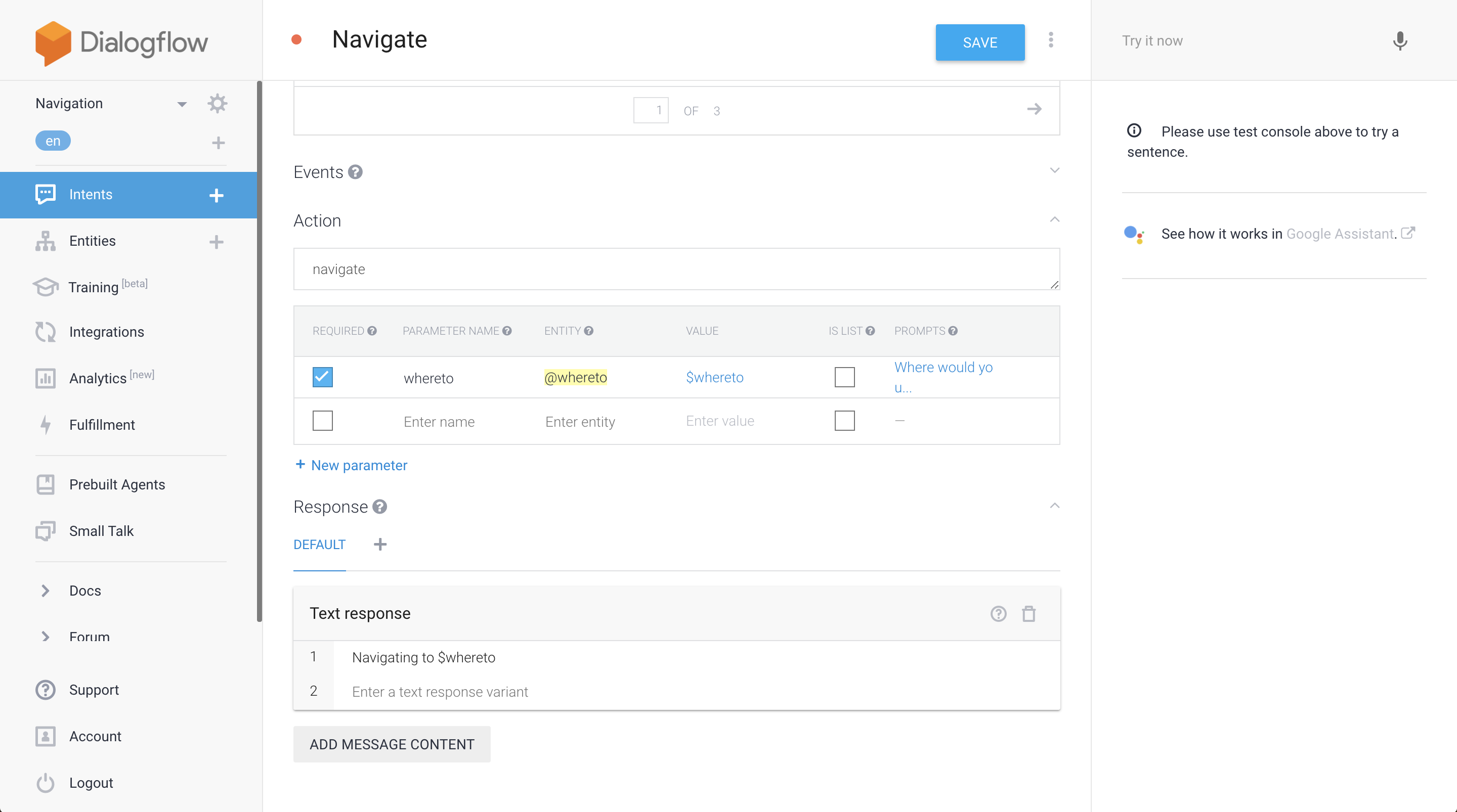
Task: Open the Navigation agent dropdown
Action: 182,104
